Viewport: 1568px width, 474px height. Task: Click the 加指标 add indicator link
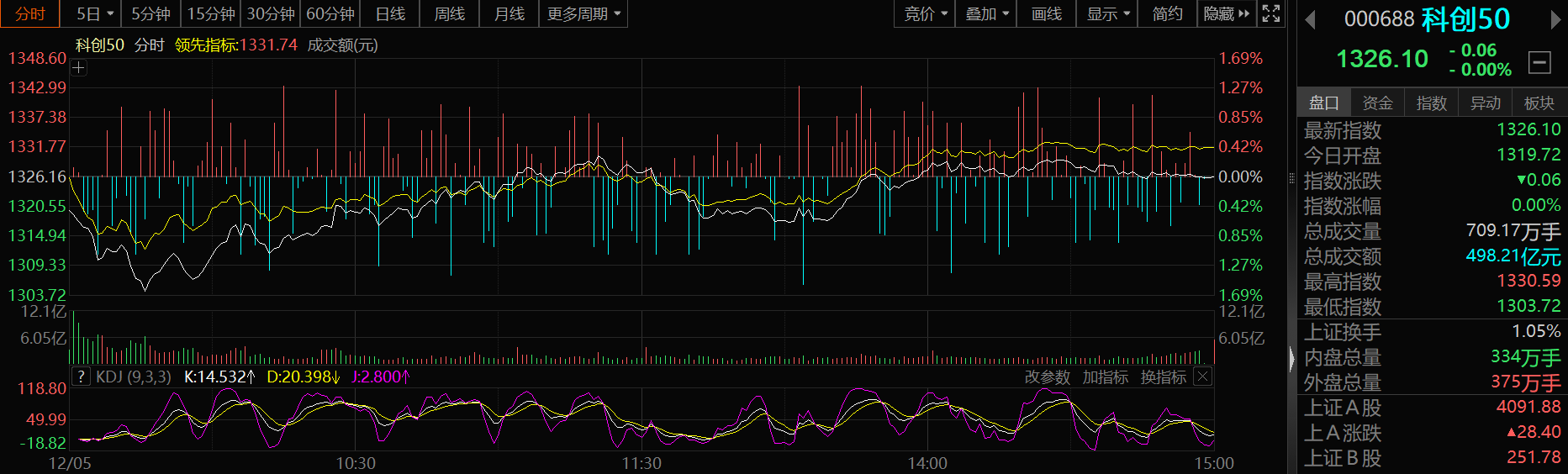[x=1105, y=377]
